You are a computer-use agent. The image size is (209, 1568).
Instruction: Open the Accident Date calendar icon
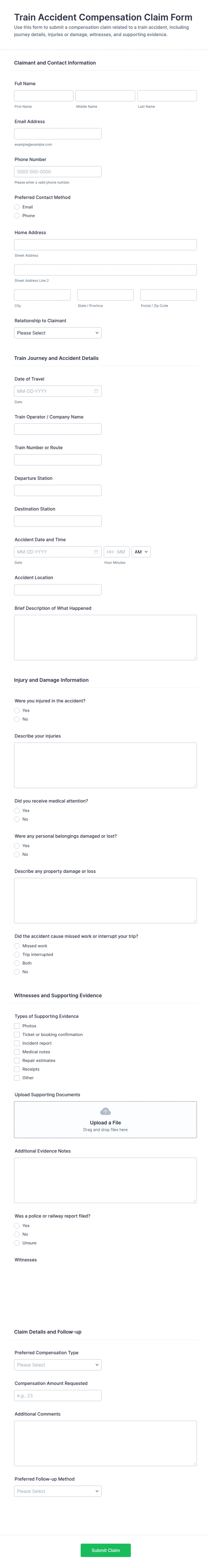[x=96, y=552]
